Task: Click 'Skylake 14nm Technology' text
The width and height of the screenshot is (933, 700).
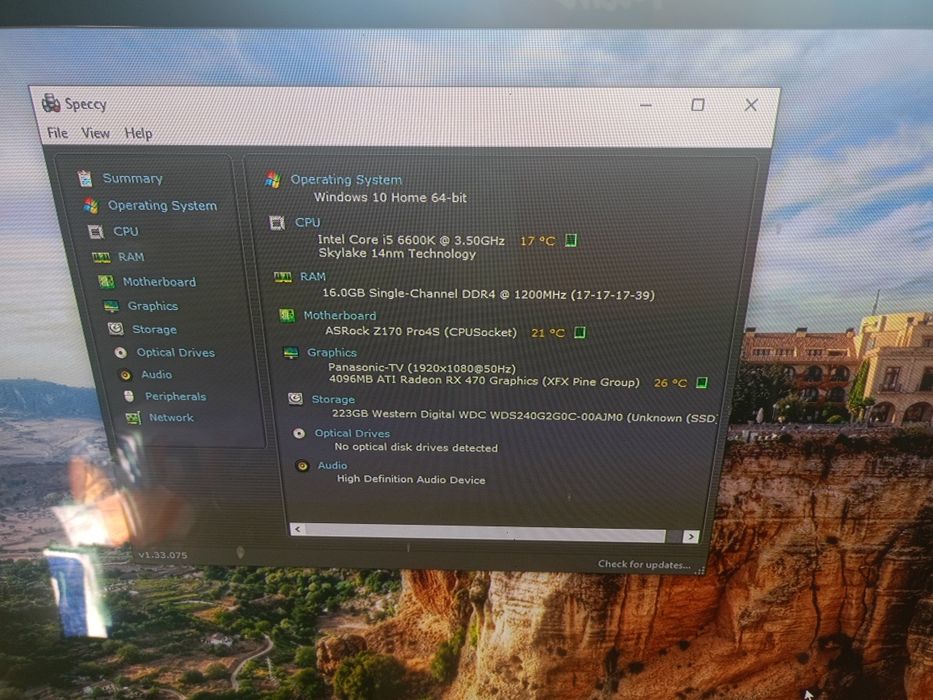Action: point(397,254)
